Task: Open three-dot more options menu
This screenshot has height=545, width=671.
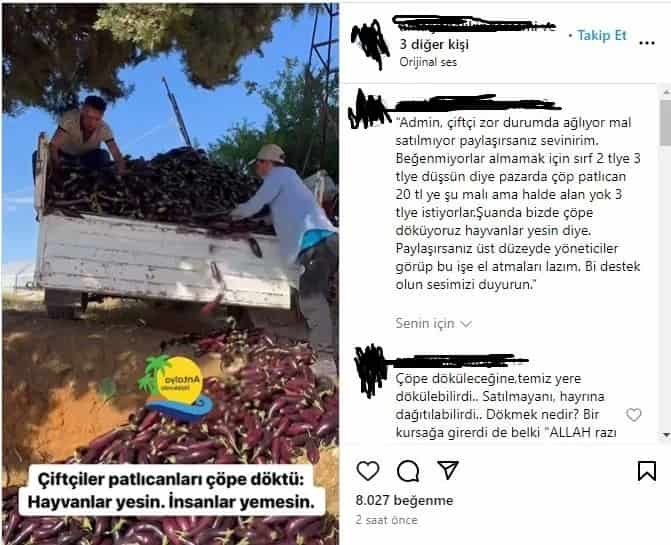Action: pos(647,43)
